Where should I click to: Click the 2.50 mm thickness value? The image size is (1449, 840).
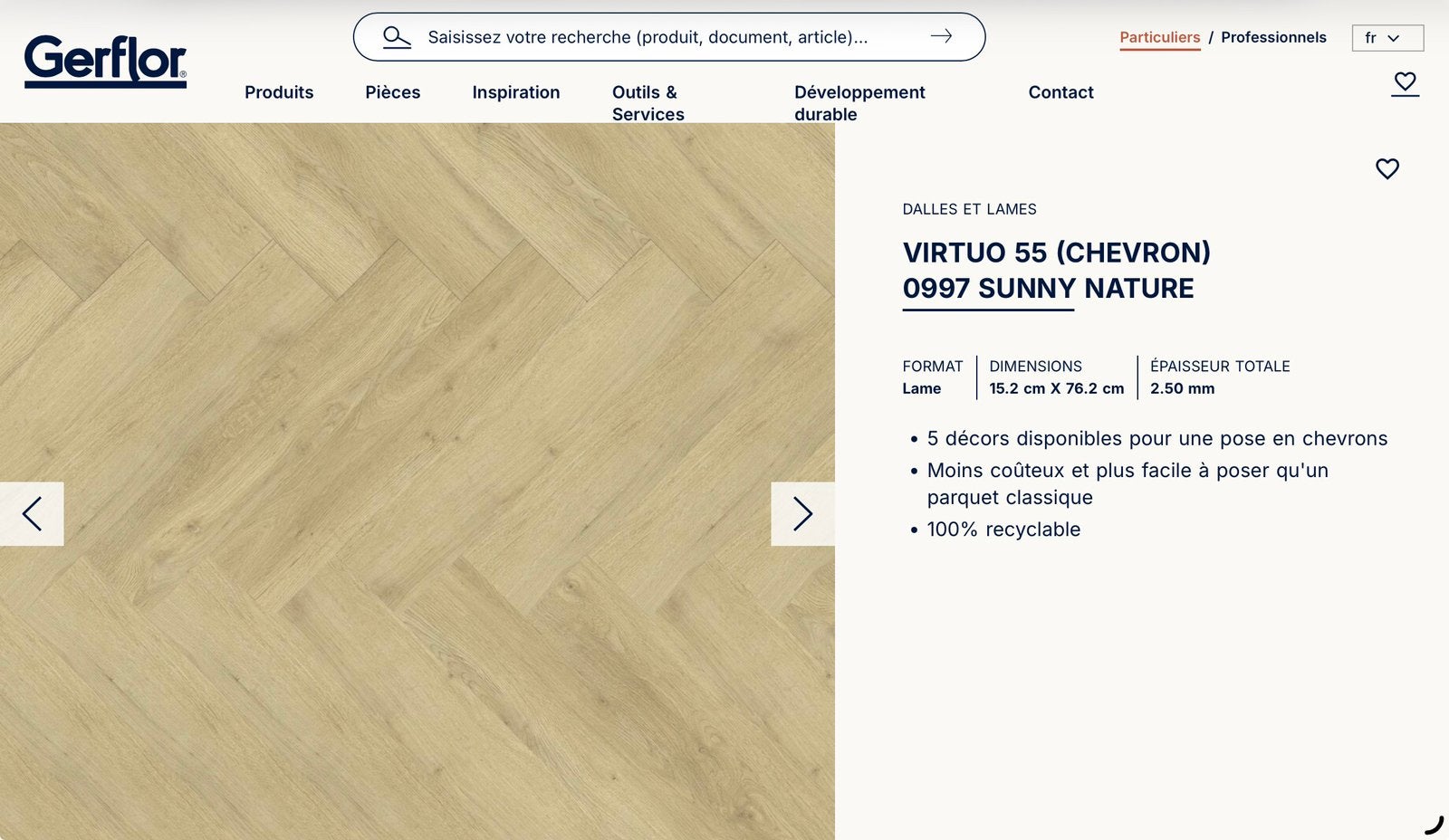tap(1182, 388)
